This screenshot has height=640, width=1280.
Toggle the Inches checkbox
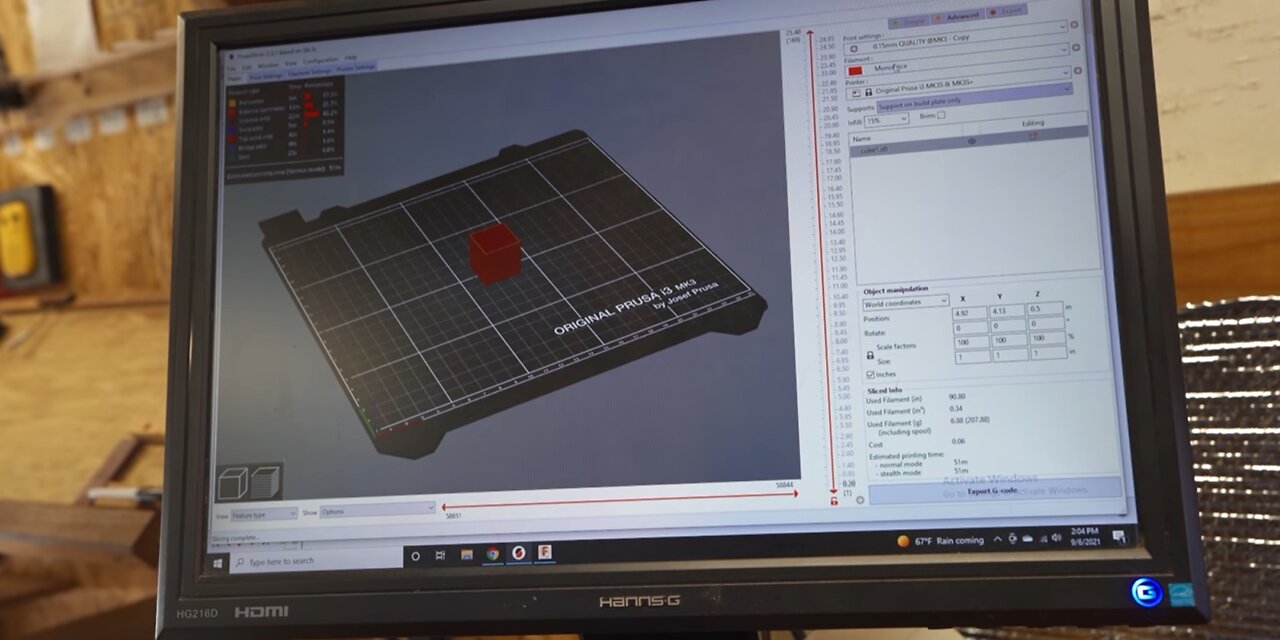coord(870,374)
